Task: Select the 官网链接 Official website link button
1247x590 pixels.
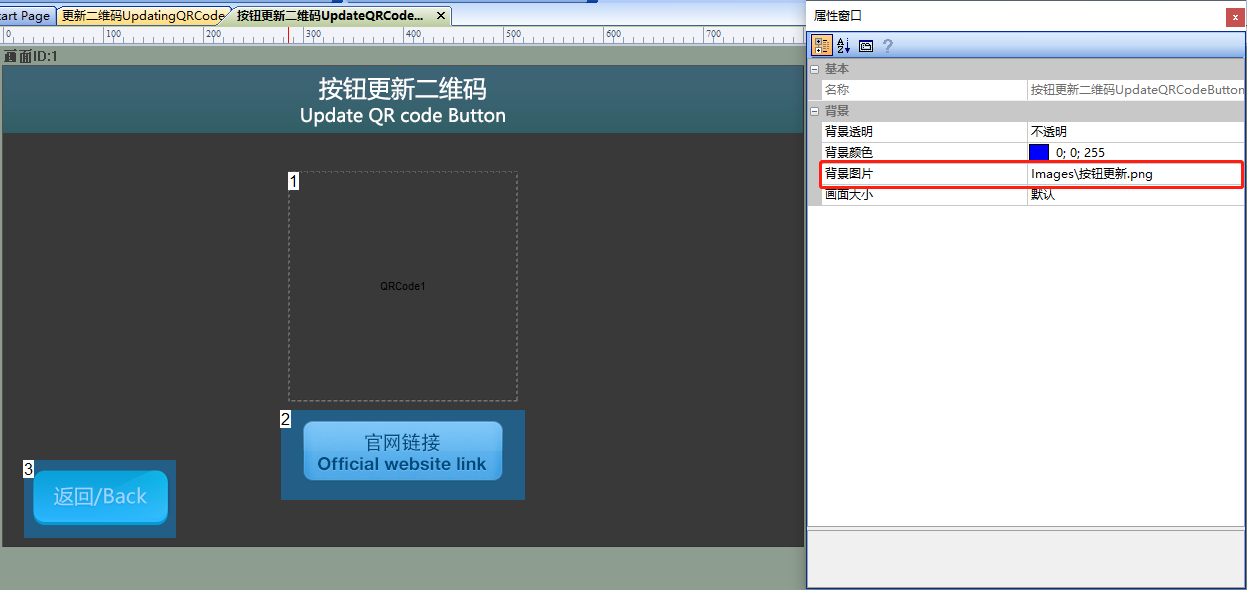Action: coord(403,452)
